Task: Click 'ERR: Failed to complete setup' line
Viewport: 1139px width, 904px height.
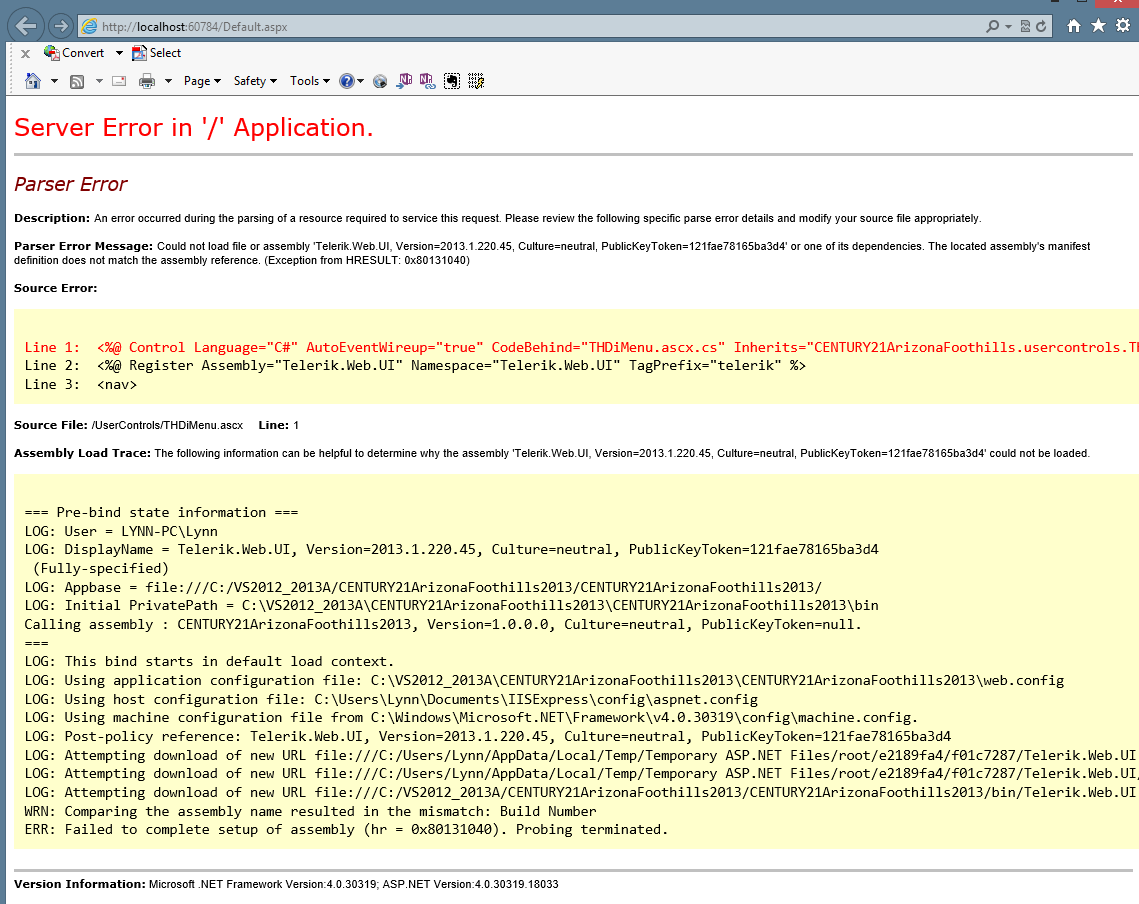Action: pos(346,829)
